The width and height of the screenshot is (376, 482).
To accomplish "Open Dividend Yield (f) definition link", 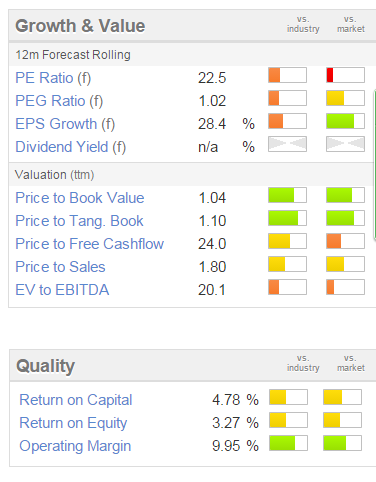I will coord(71,147).
